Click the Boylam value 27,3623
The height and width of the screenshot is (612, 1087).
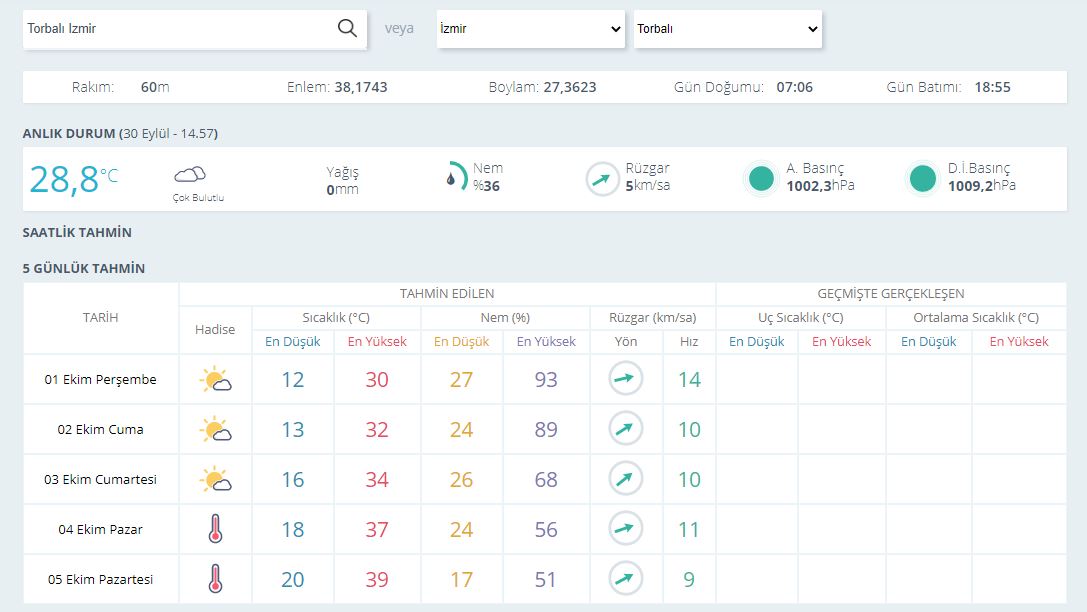click(570, 87)
